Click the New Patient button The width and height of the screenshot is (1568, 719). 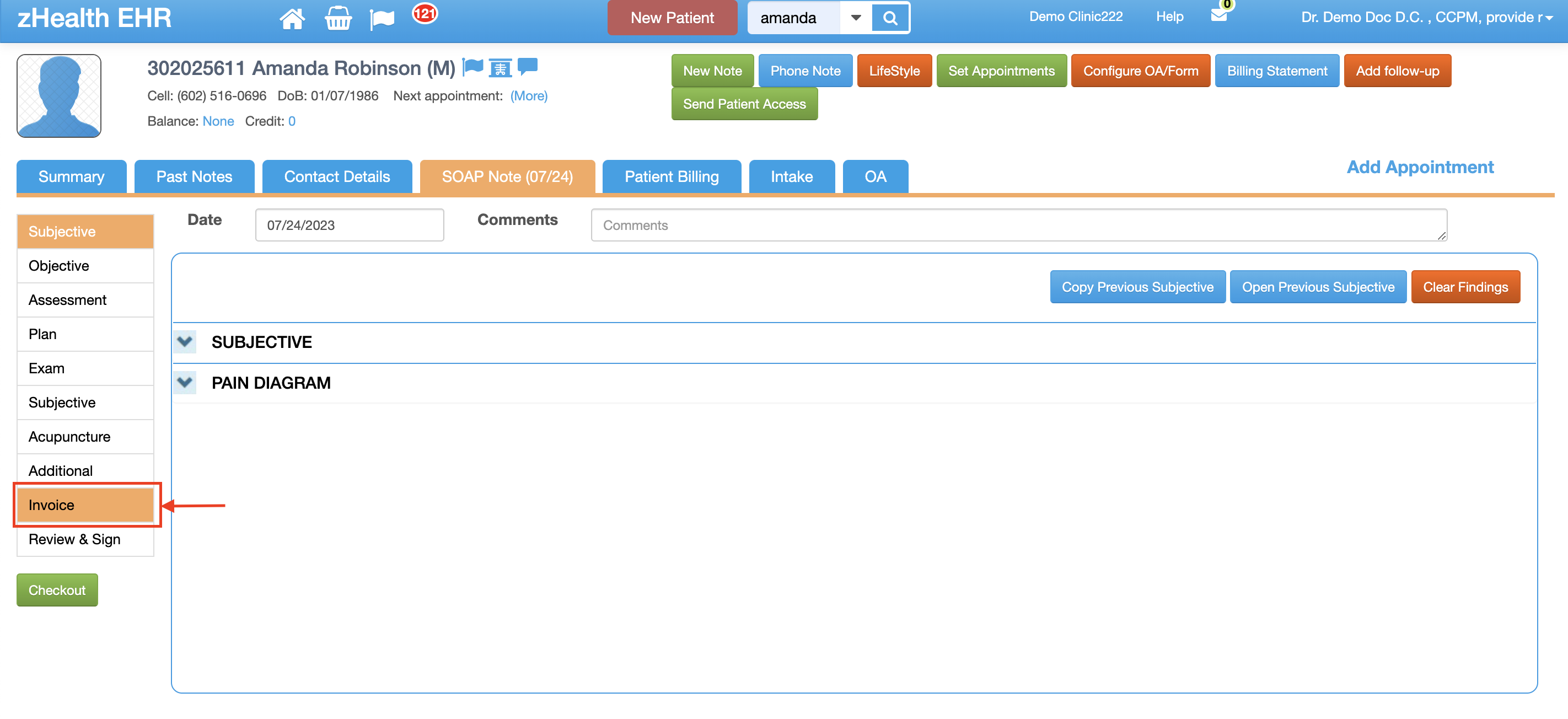672,18
